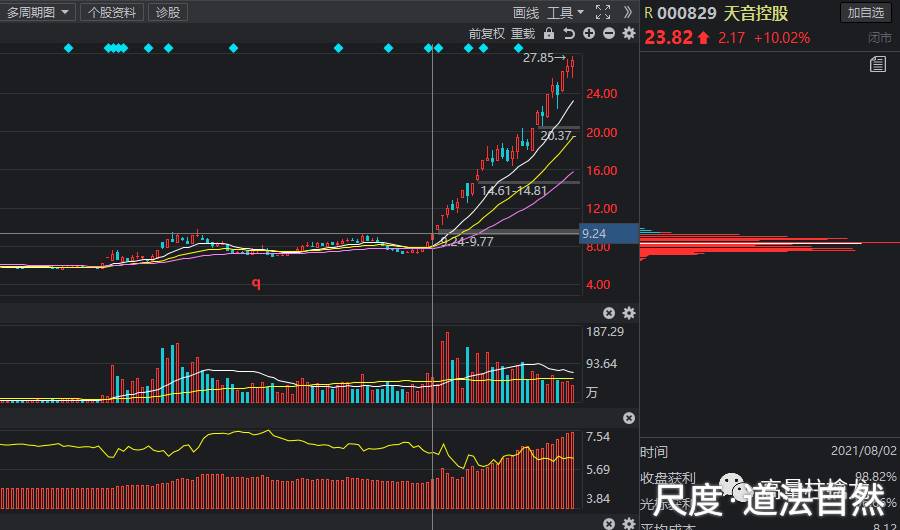The width and height of the screenshot is (900, 530).
Task: Expand the 工具 tools dropdown
Action: [565, 13]
